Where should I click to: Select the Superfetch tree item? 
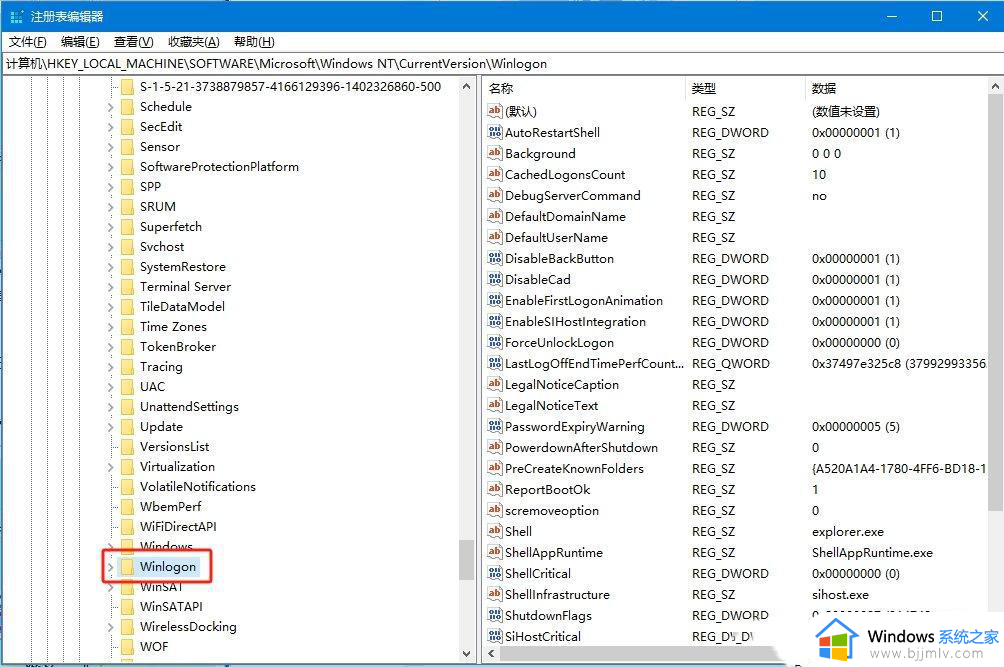click(171, 227)
